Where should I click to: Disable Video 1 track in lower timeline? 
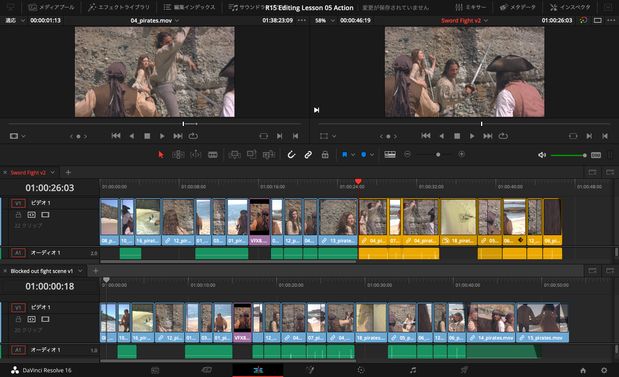pyautogui.click(x=45, y=319)
